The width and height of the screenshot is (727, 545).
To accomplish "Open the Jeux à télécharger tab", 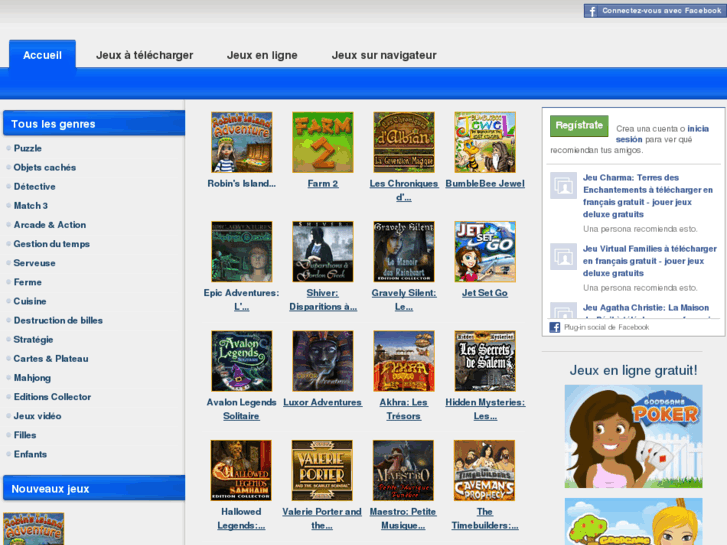I will click(145, 55).
